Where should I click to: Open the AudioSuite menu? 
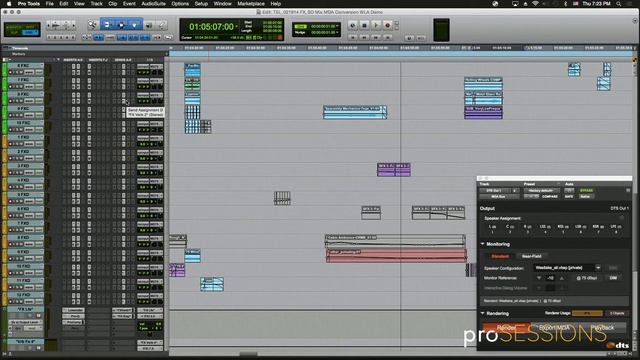point(153,4)
